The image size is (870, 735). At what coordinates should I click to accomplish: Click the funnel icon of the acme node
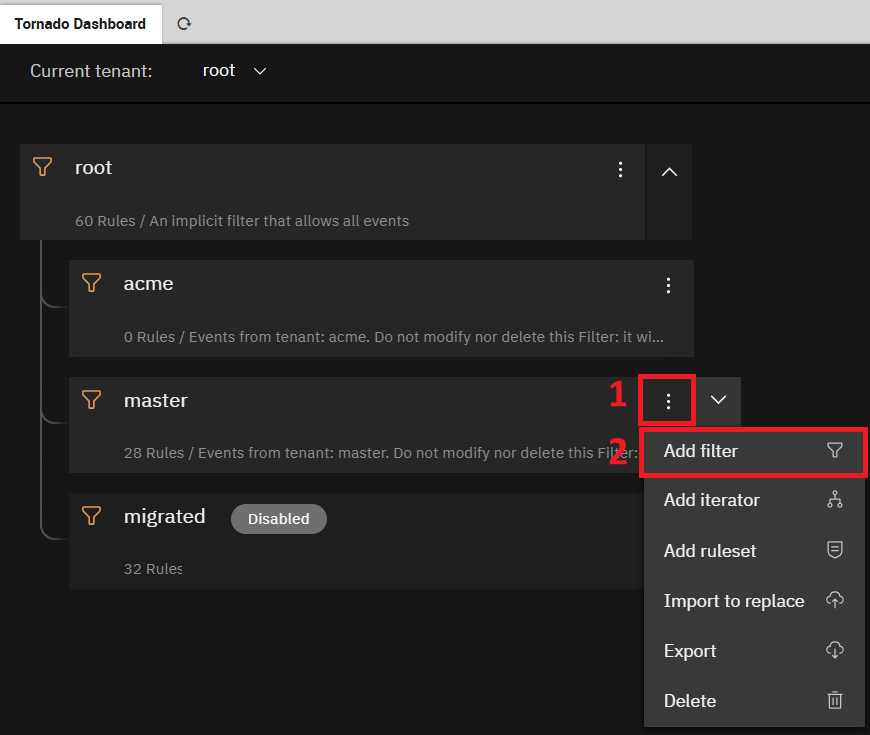92,283
